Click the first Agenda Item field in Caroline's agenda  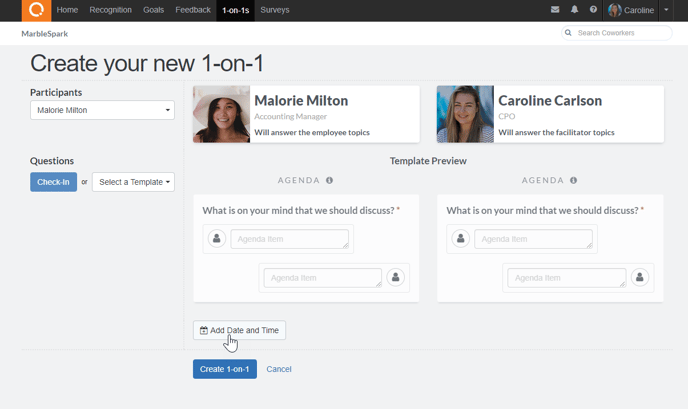(534, 239)
